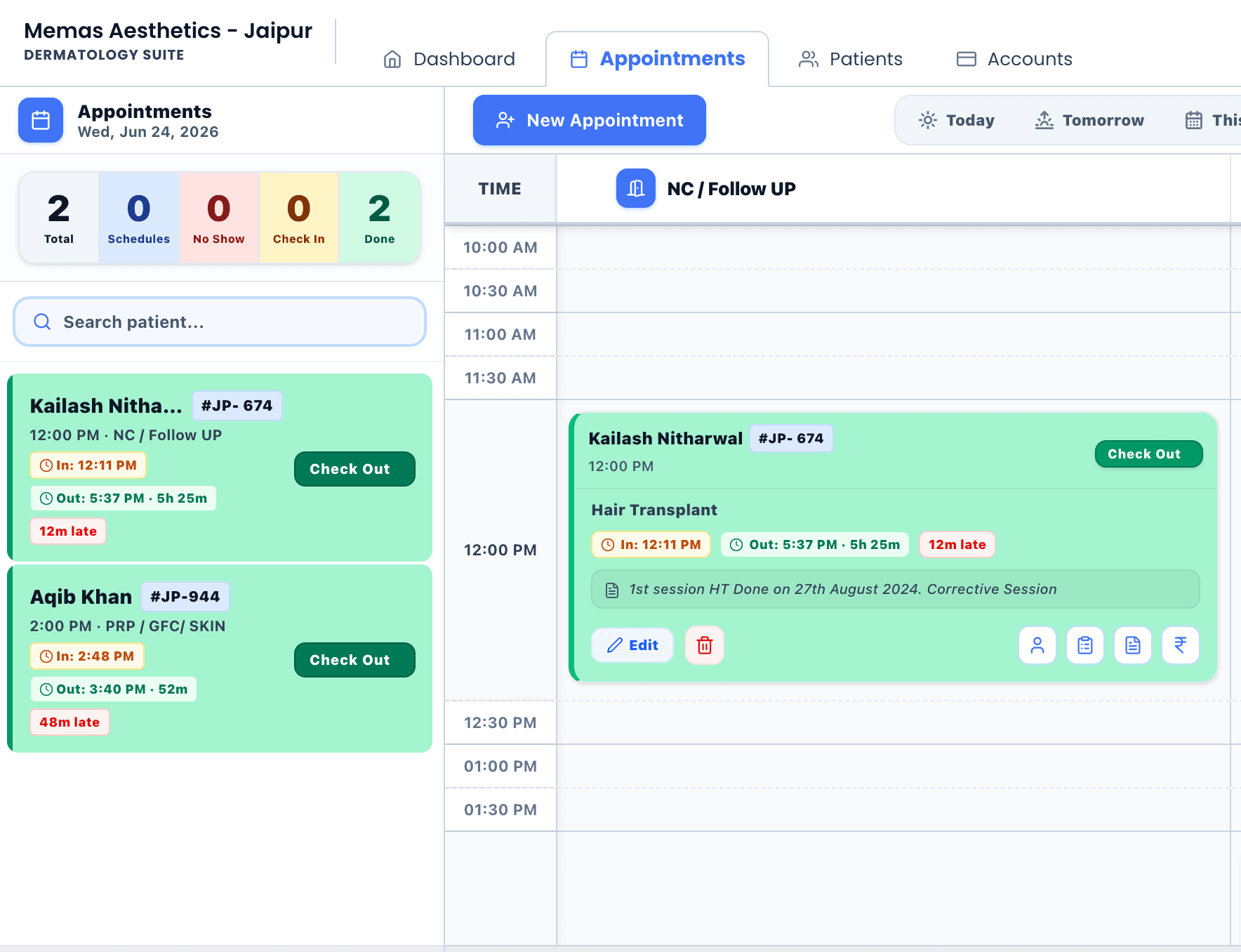Filter by No Show count card
This screenshot has width=1241, height=952.
219,218
